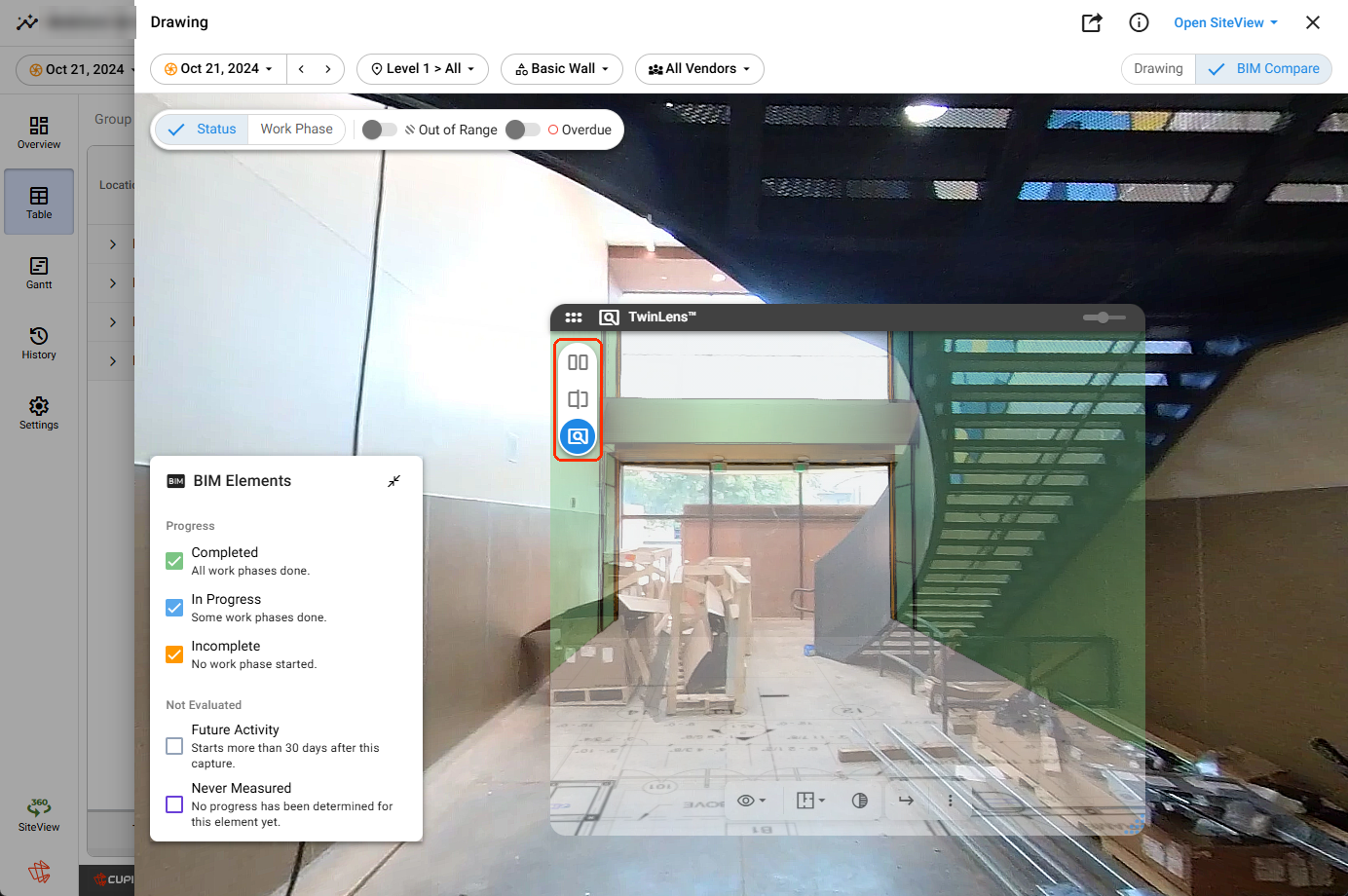The image size is (1348, 896).
Task: Toggle the Out of Range switch
Action: [x=379, y=130]
